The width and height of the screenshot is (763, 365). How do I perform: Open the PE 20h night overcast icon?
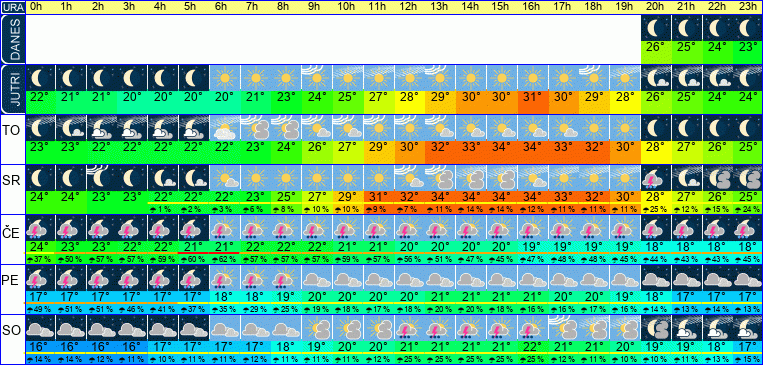(x=656, y=278)
